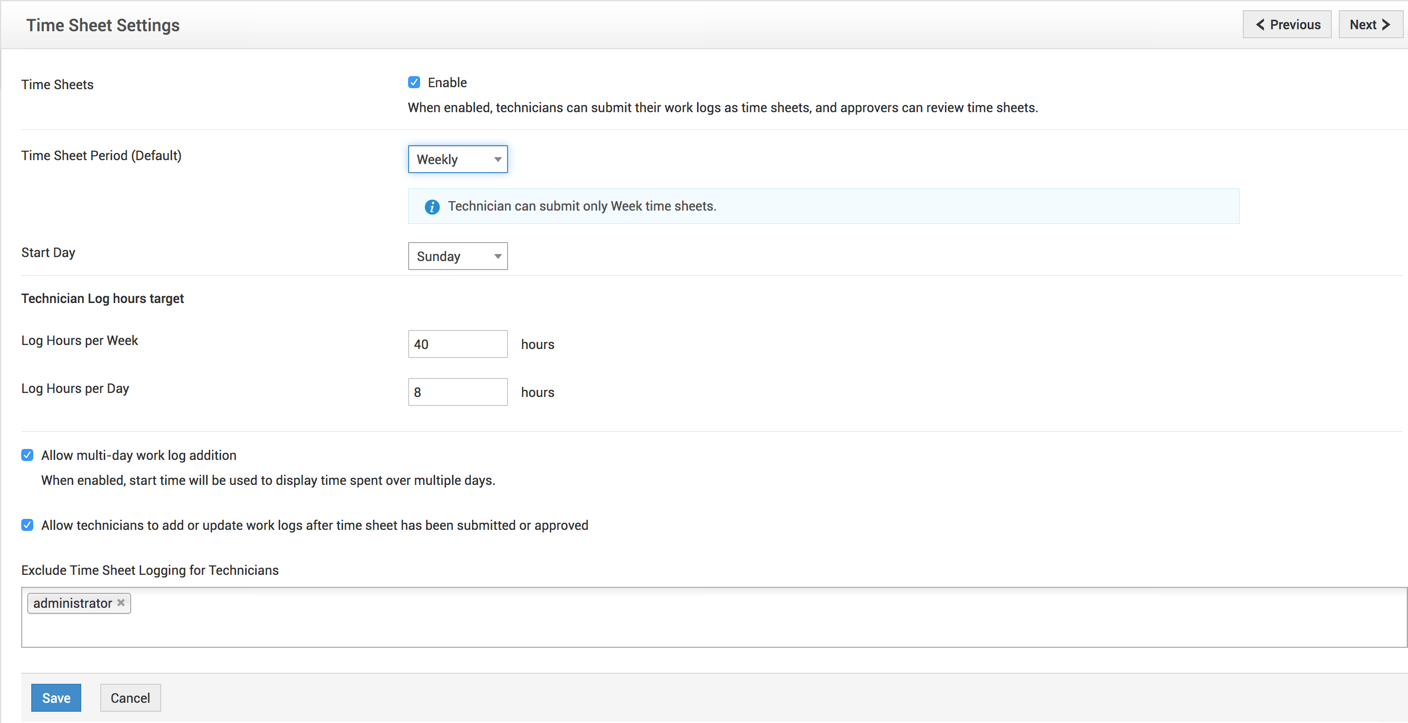Cancel the time sheet changes
This screenshot has width=1408, height=723.
pyautogui.click(x=130, y=698)
